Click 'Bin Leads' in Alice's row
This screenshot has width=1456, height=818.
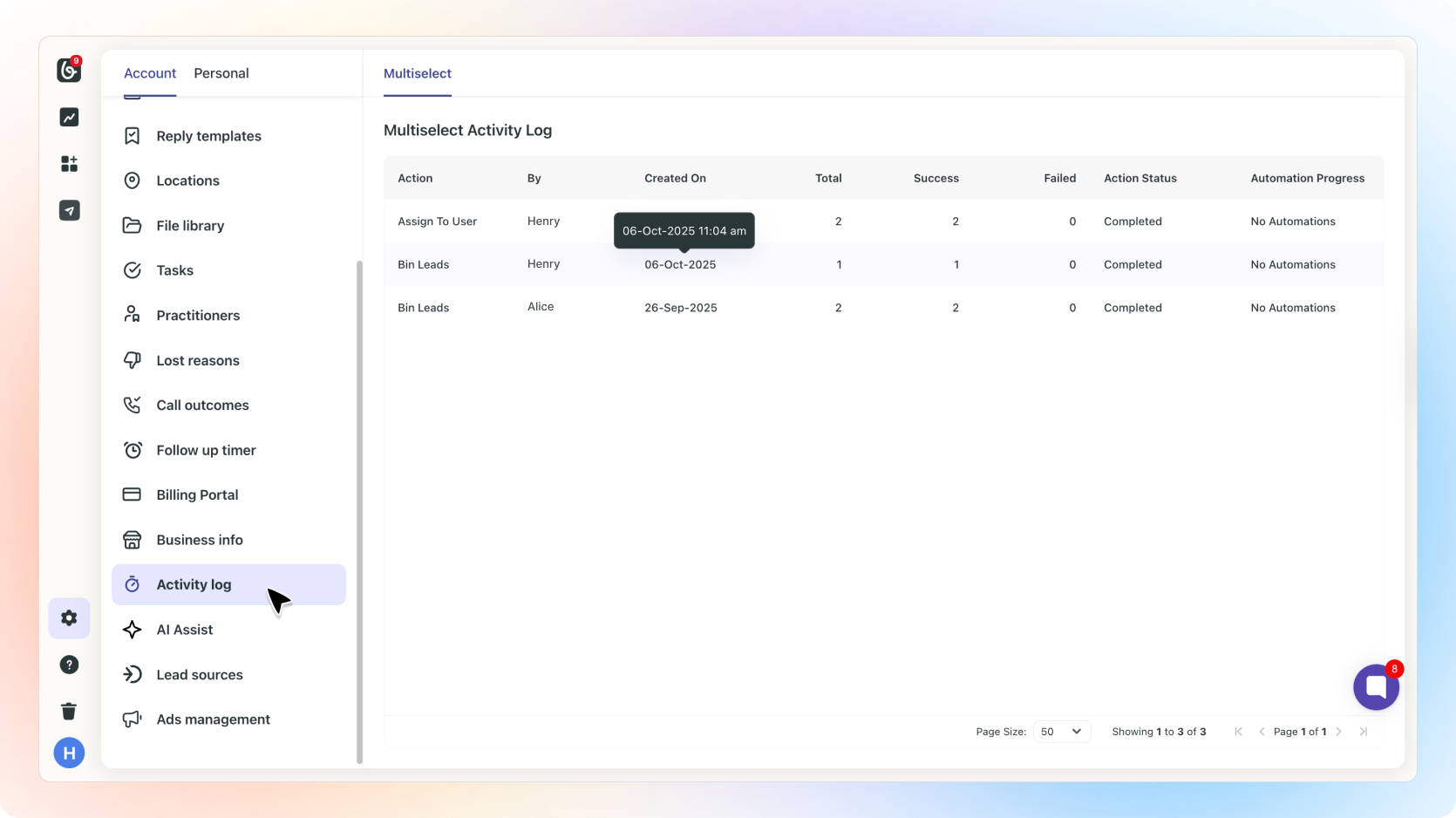point(424,308)
